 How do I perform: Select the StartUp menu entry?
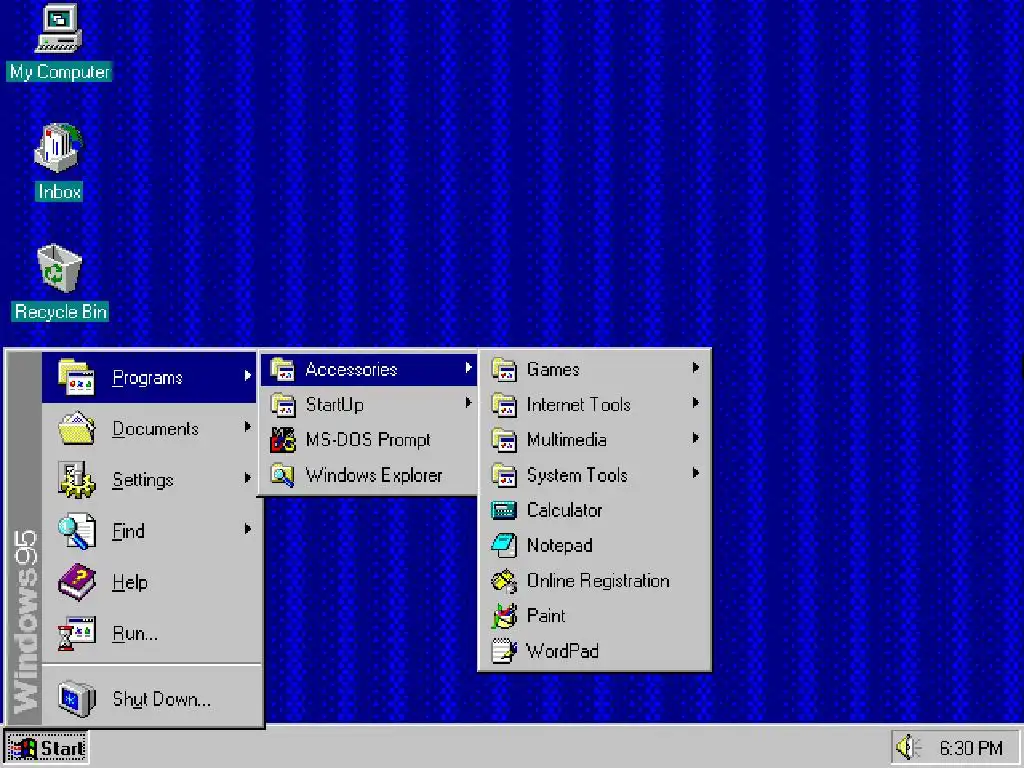[x=369, y=405]
